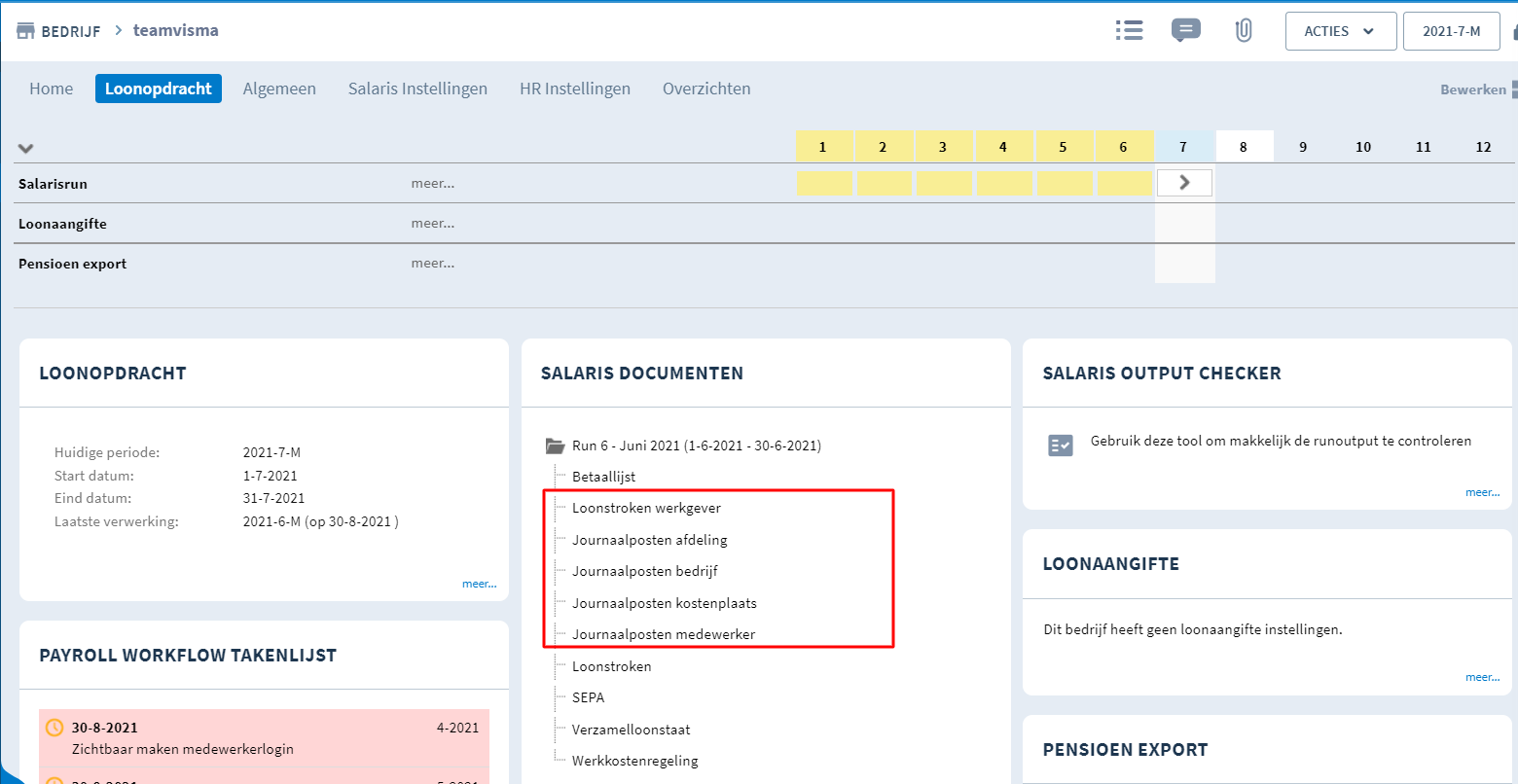The height and width of the screenshot is (784, 1518).
Task: Click meer... in the Loonopdracht panel
Action: click(x=480, y=583)
